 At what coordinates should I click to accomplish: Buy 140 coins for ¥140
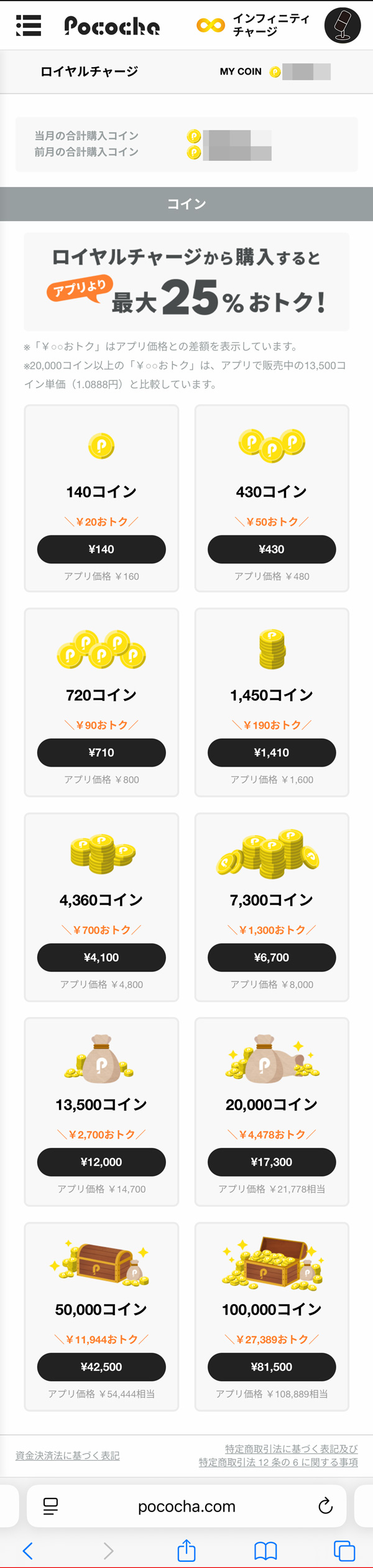[101, 549]
